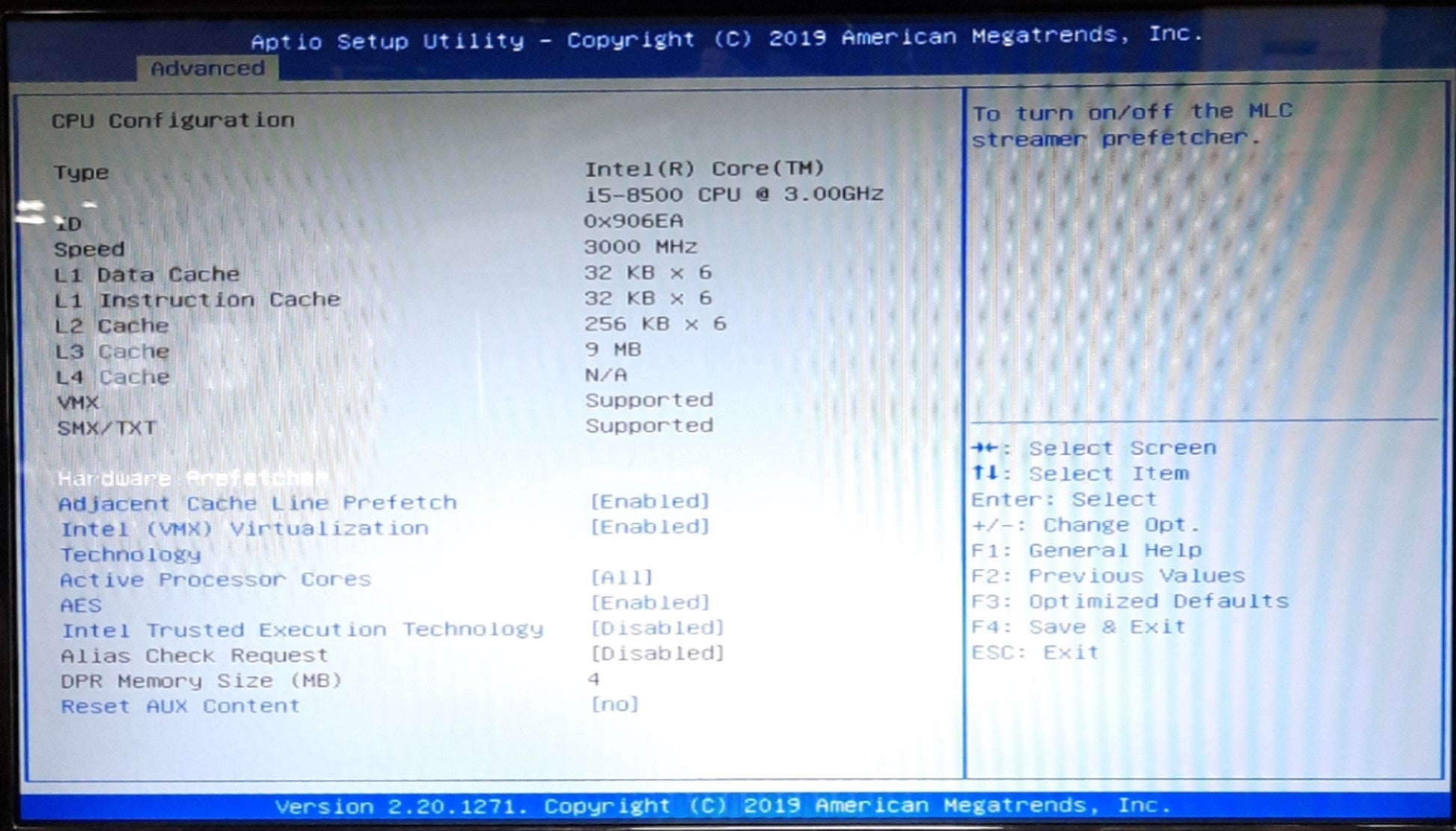
Task: Toggle AES Enabled value
Action: [x=649, y=603]
